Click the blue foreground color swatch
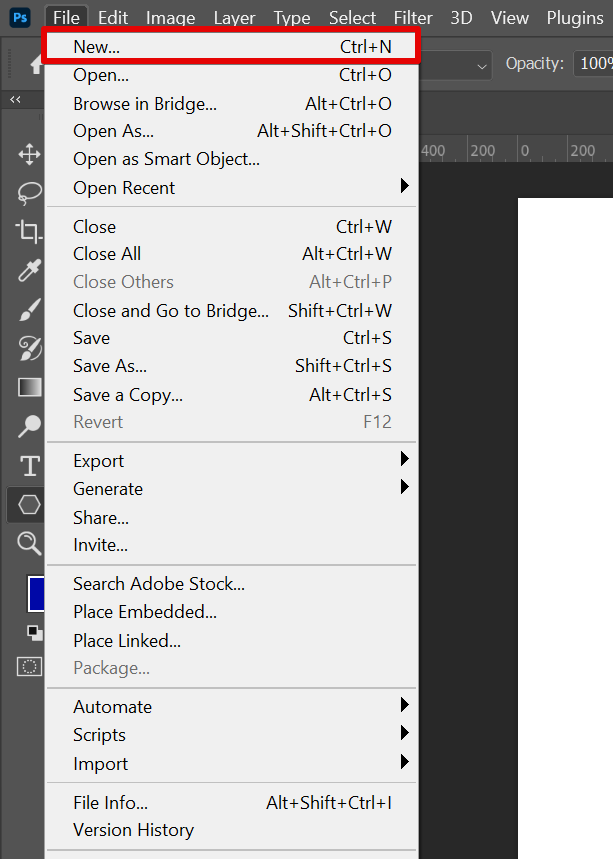The height and width of the screenshot is (859, 613). pos(37,594)
